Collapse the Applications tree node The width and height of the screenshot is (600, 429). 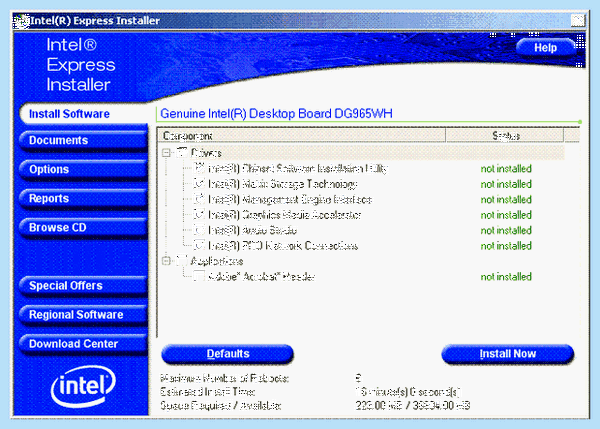pyautogui.click(x=166, y=261)
